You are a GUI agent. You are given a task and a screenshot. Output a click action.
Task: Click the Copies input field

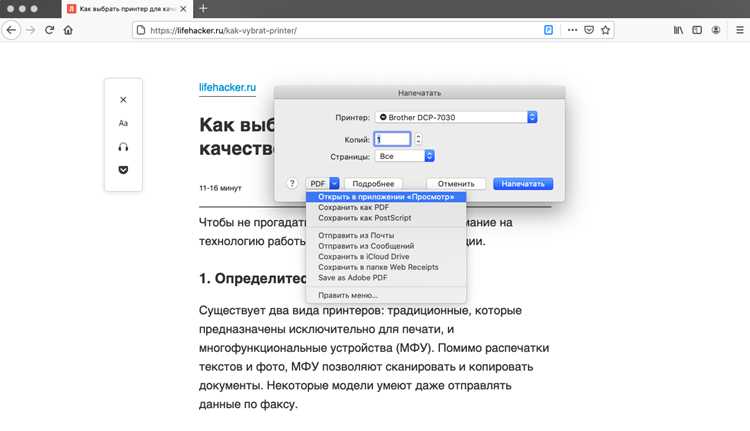[x=392, y=139]
